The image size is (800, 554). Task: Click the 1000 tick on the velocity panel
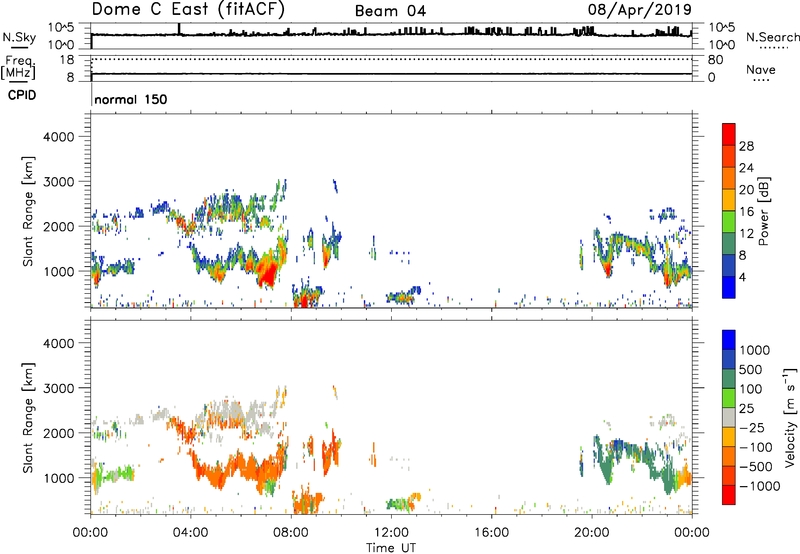coord(59,478)
